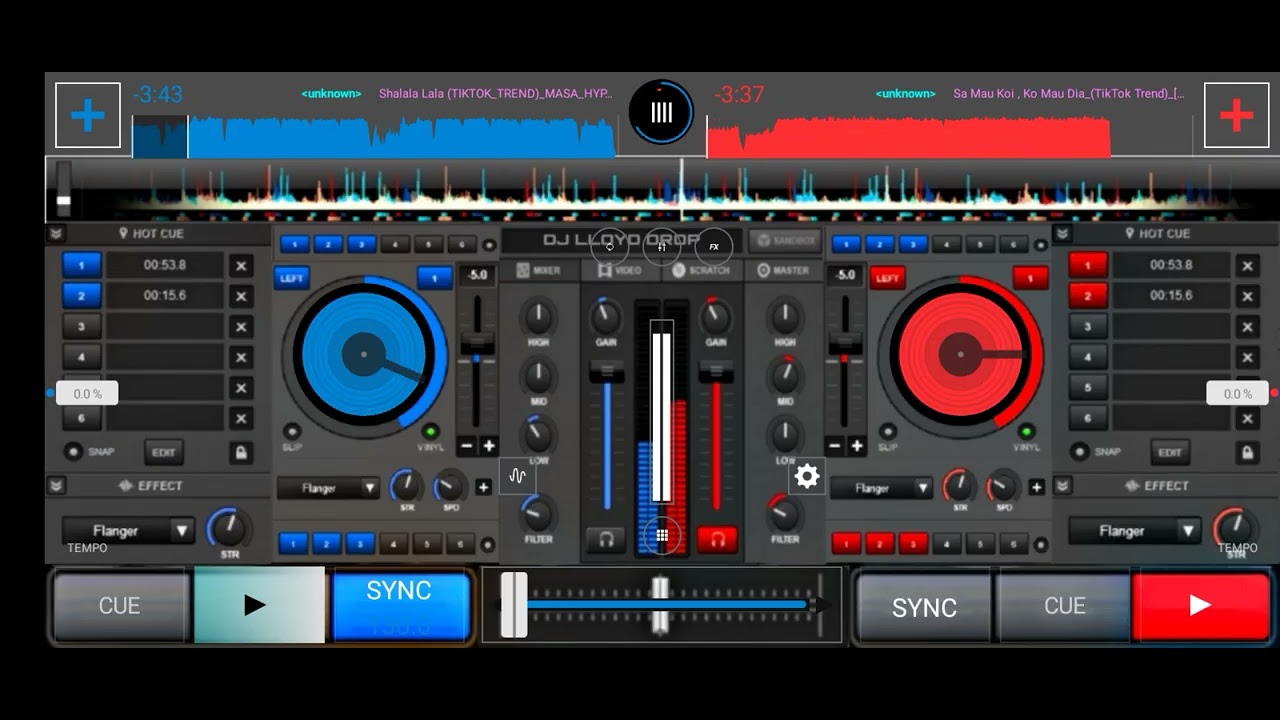Disable right deck red headphone cue
Screen dimensions: 1280x720
[x=716, y=540]
